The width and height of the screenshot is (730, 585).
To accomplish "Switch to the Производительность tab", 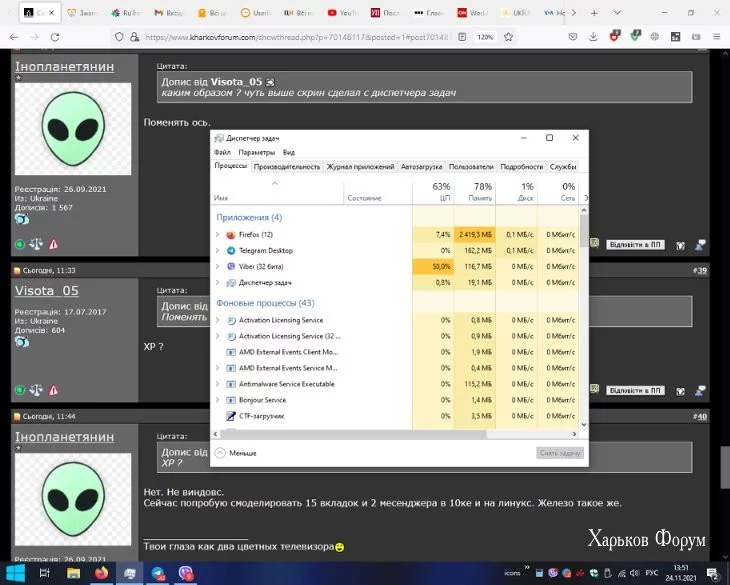I will pyautogui.click(x=286, y=167).
